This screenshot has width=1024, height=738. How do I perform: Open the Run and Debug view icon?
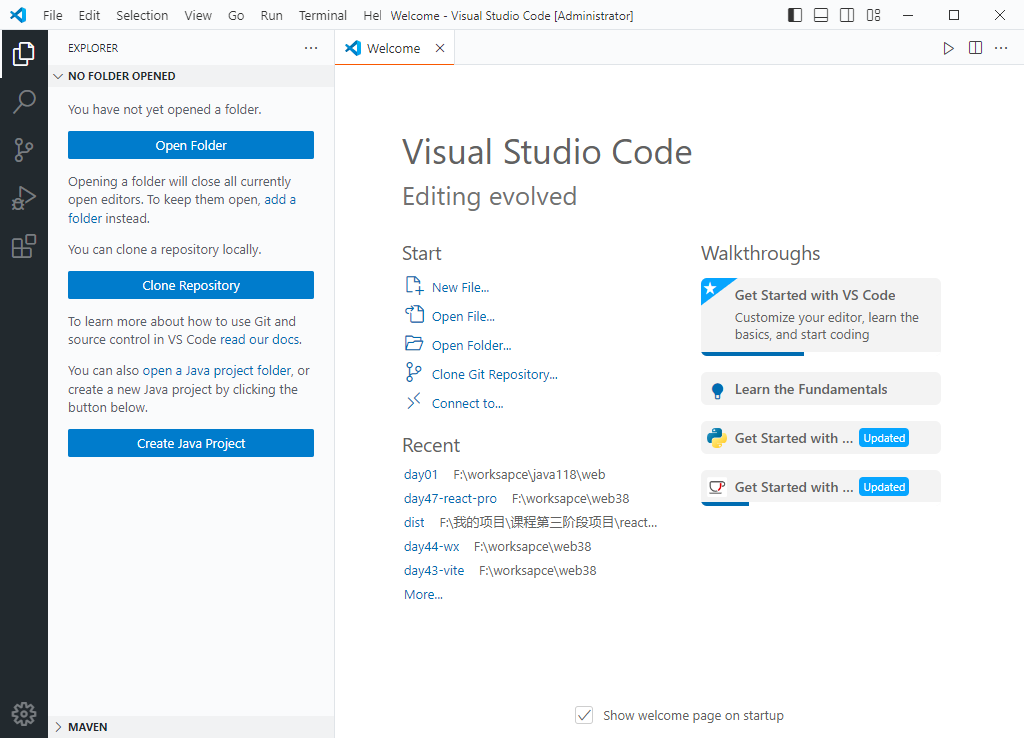click(24, 198)
